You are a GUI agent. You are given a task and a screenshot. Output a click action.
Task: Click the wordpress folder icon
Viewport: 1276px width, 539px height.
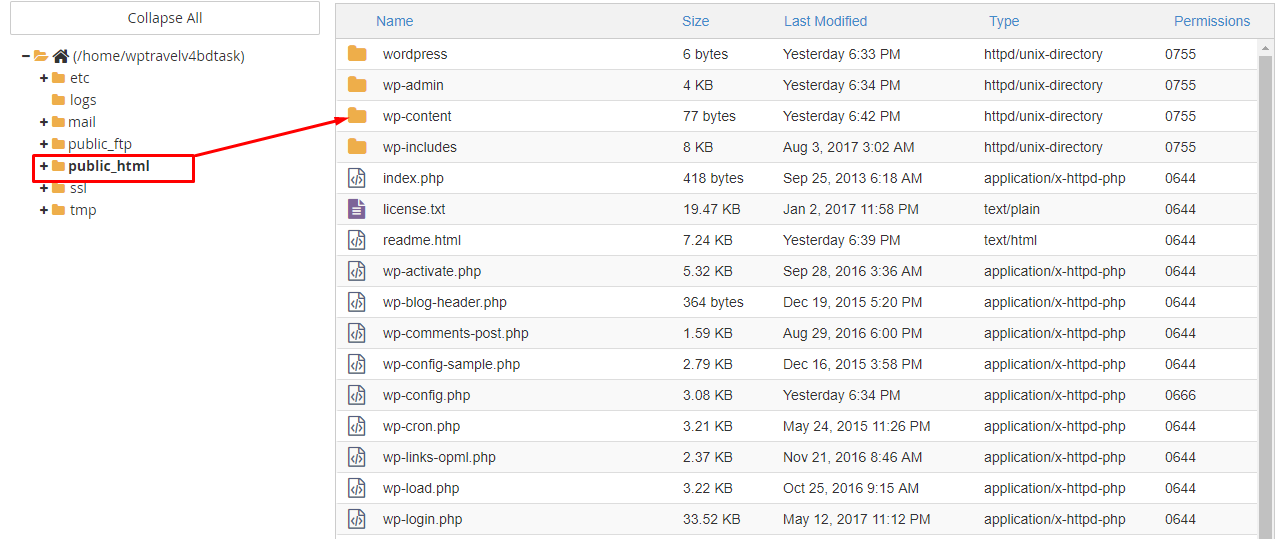coord(357,54)
